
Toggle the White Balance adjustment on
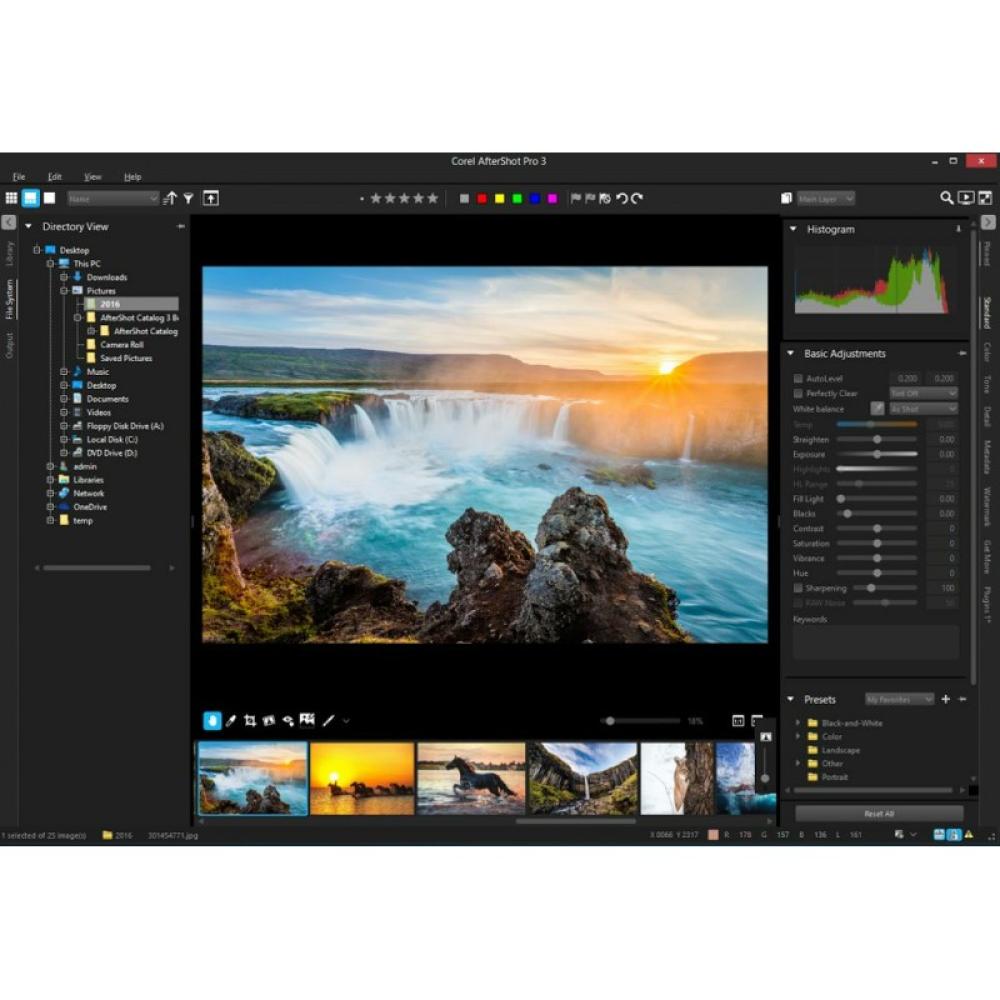click(879, 408)
